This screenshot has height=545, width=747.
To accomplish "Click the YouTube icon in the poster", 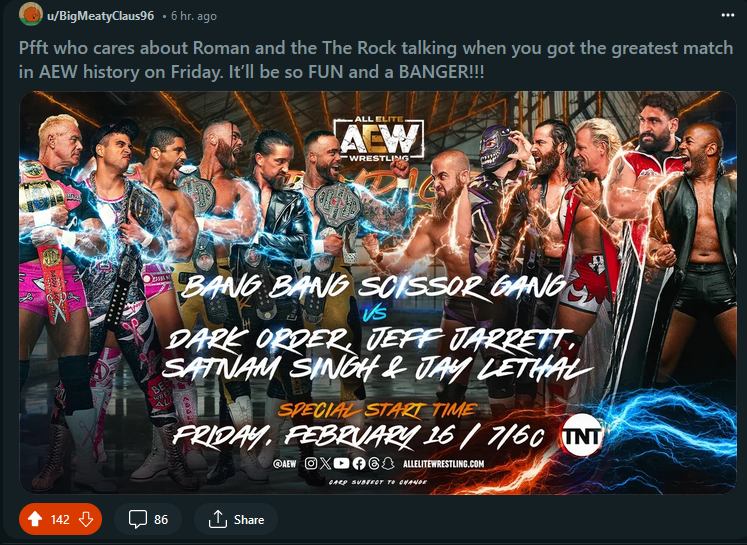I will (x=344, y=464).
